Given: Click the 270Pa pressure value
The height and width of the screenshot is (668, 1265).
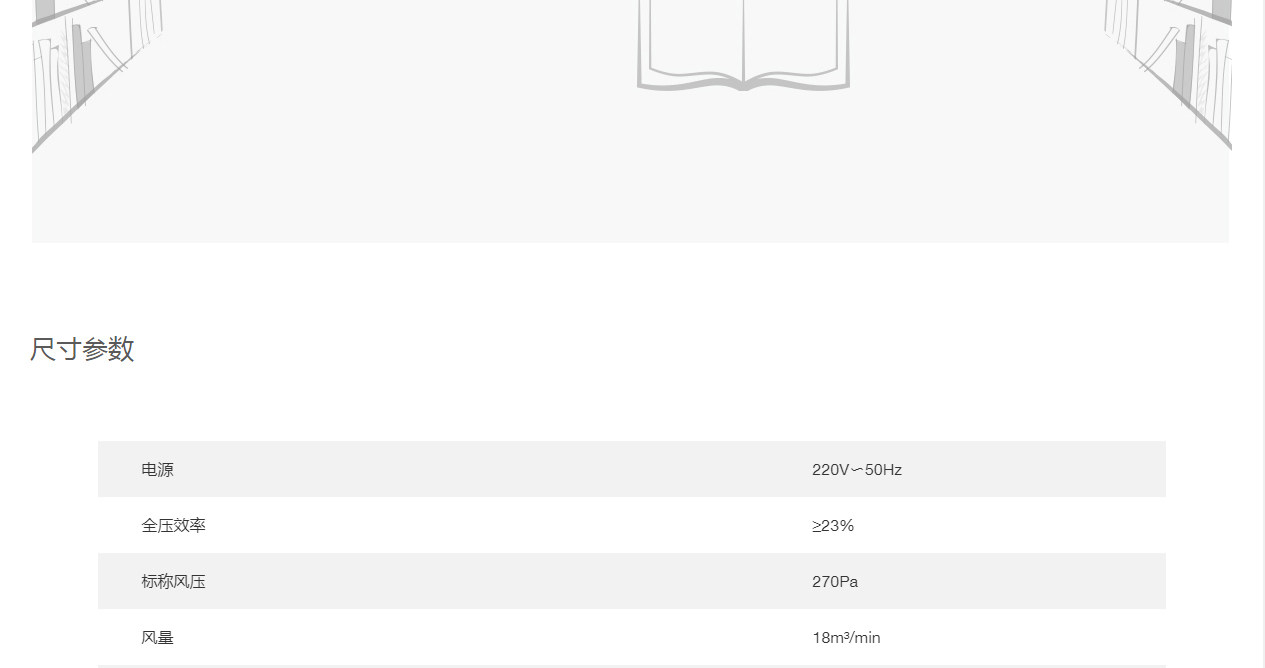Looking at the screenshot, I should click(835, 582).
